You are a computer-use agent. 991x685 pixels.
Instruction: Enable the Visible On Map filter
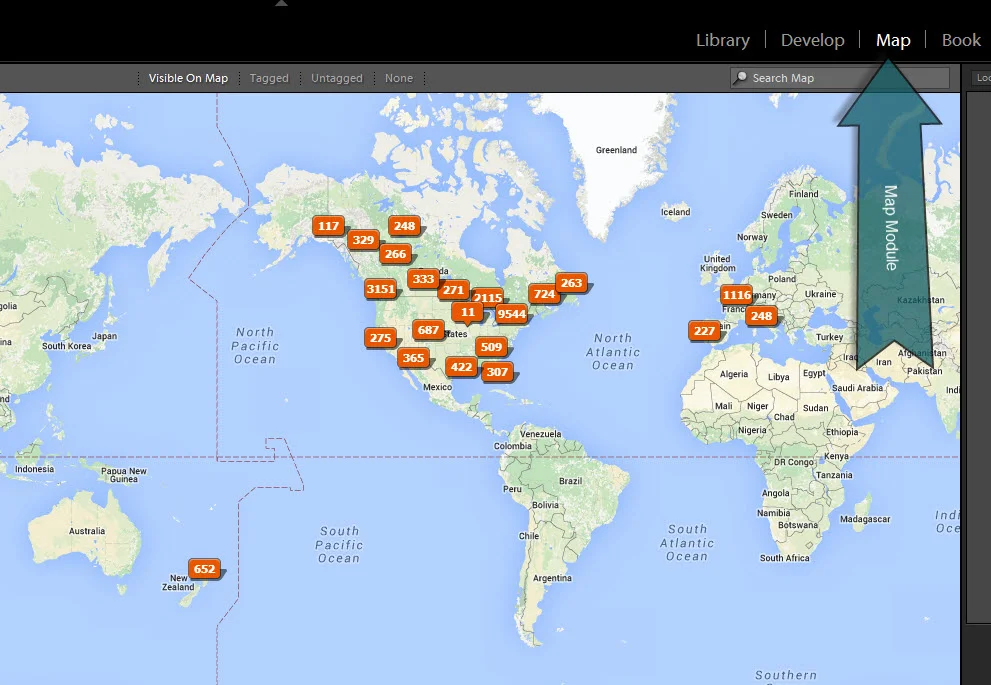click(188, 78)
